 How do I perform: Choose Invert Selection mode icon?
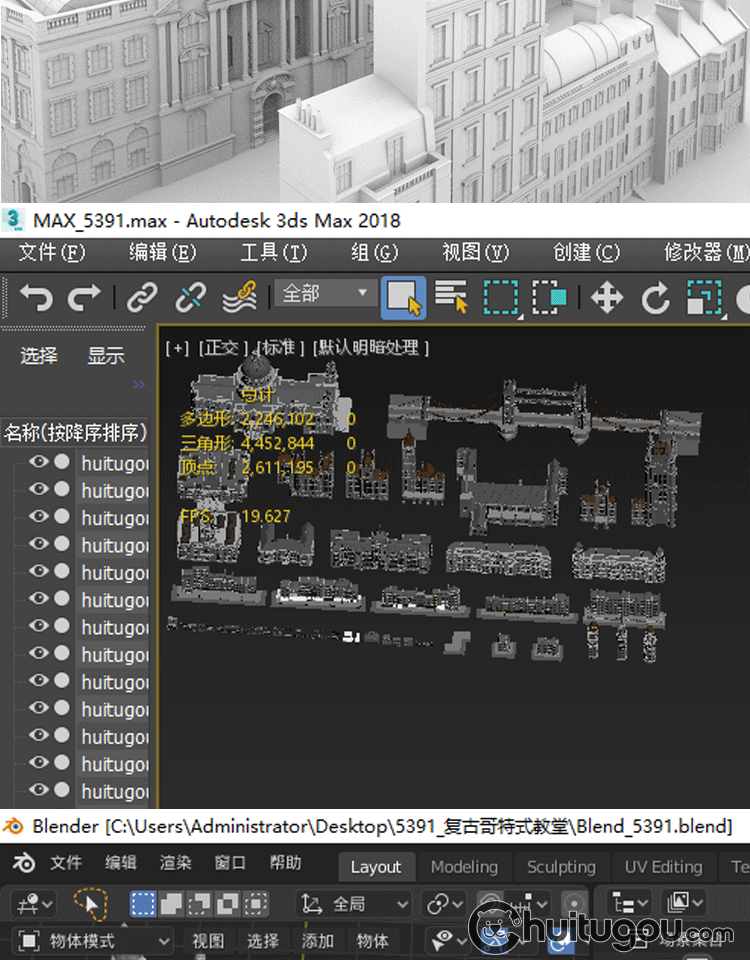[227, 904]
